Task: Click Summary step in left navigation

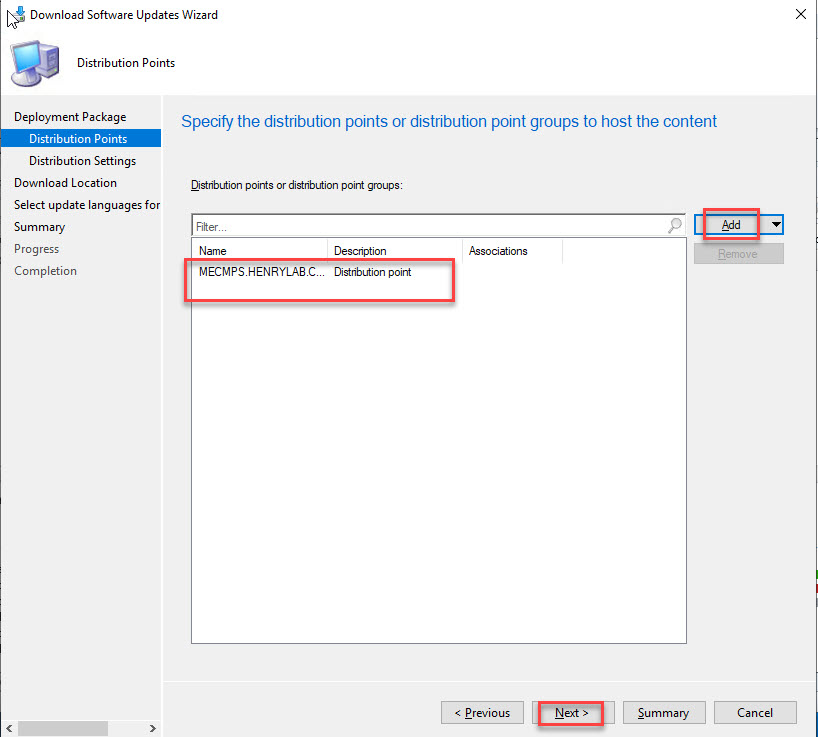Action: coord(39,227)
